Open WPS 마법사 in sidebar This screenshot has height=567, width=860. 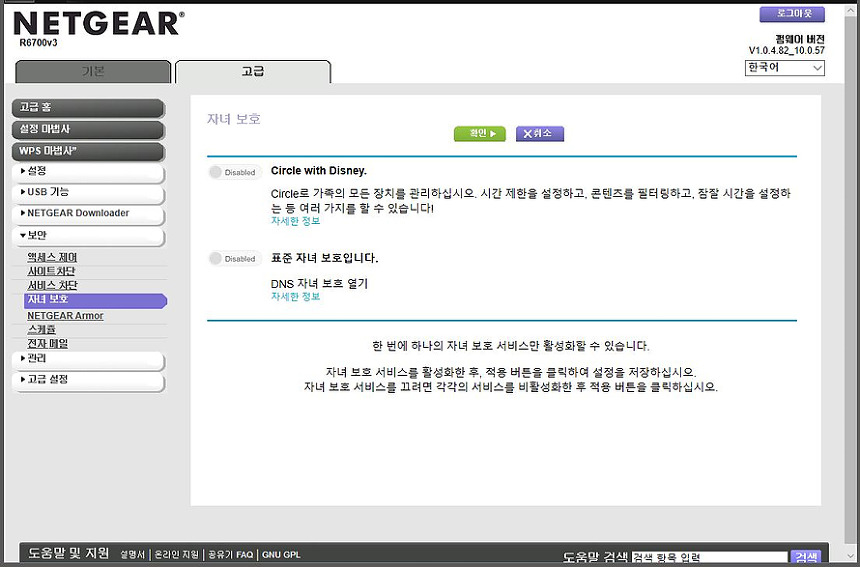pyautogui.click(x=88, y=151)
